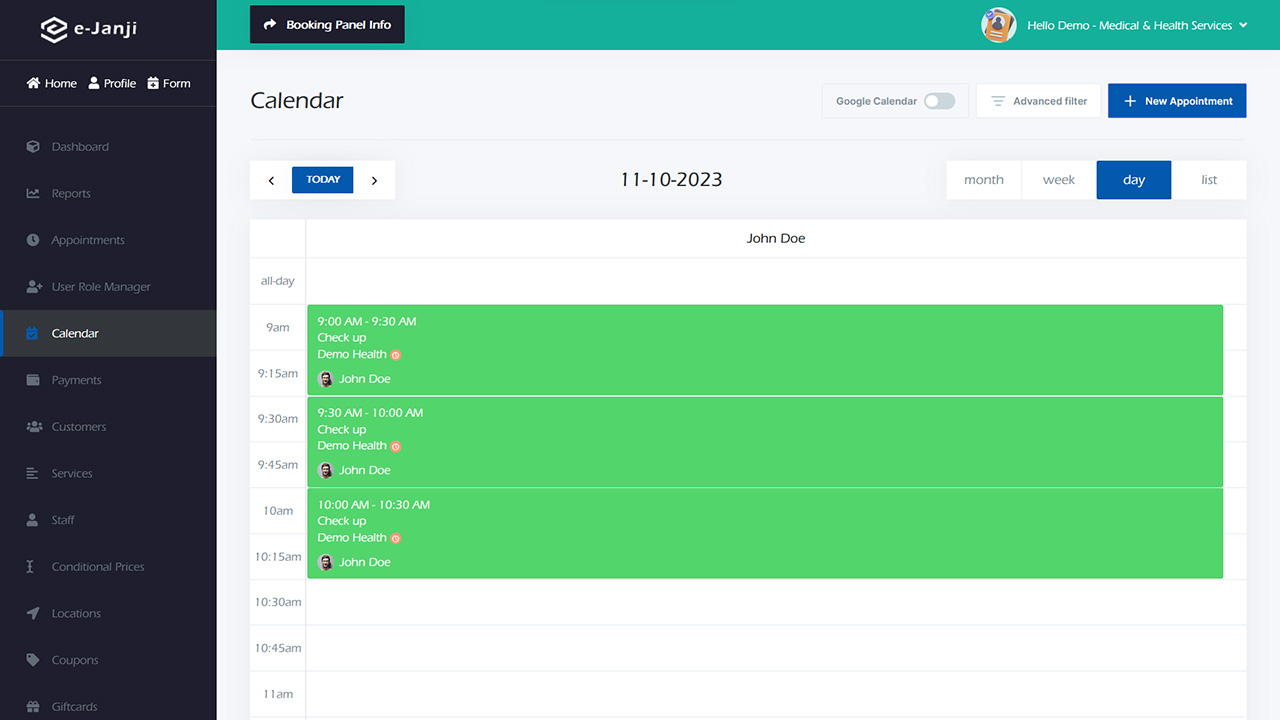1280x720 pixels.
Task: Select the Staff person icon
Action: tap(33, 520)
